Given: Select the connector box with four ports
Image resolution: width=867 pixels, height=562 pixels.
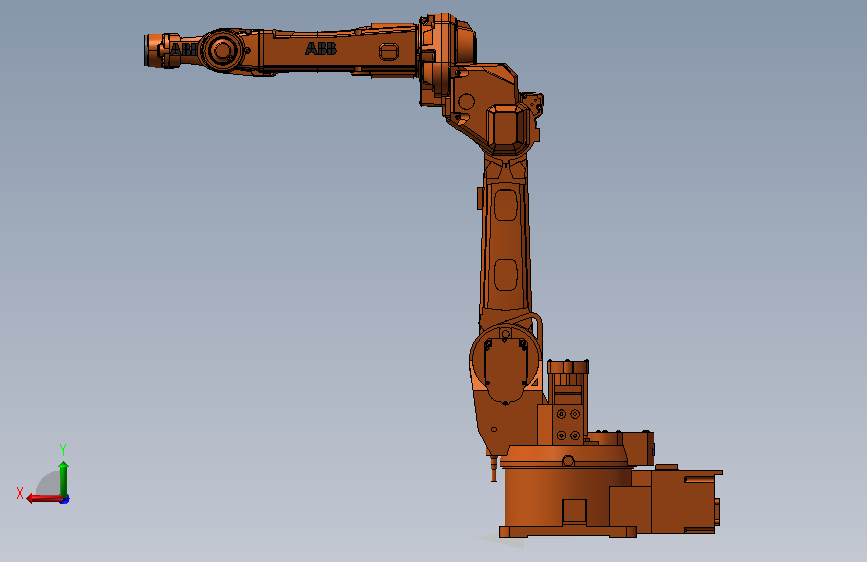Looking at the screenshot, I should [568, 425].
